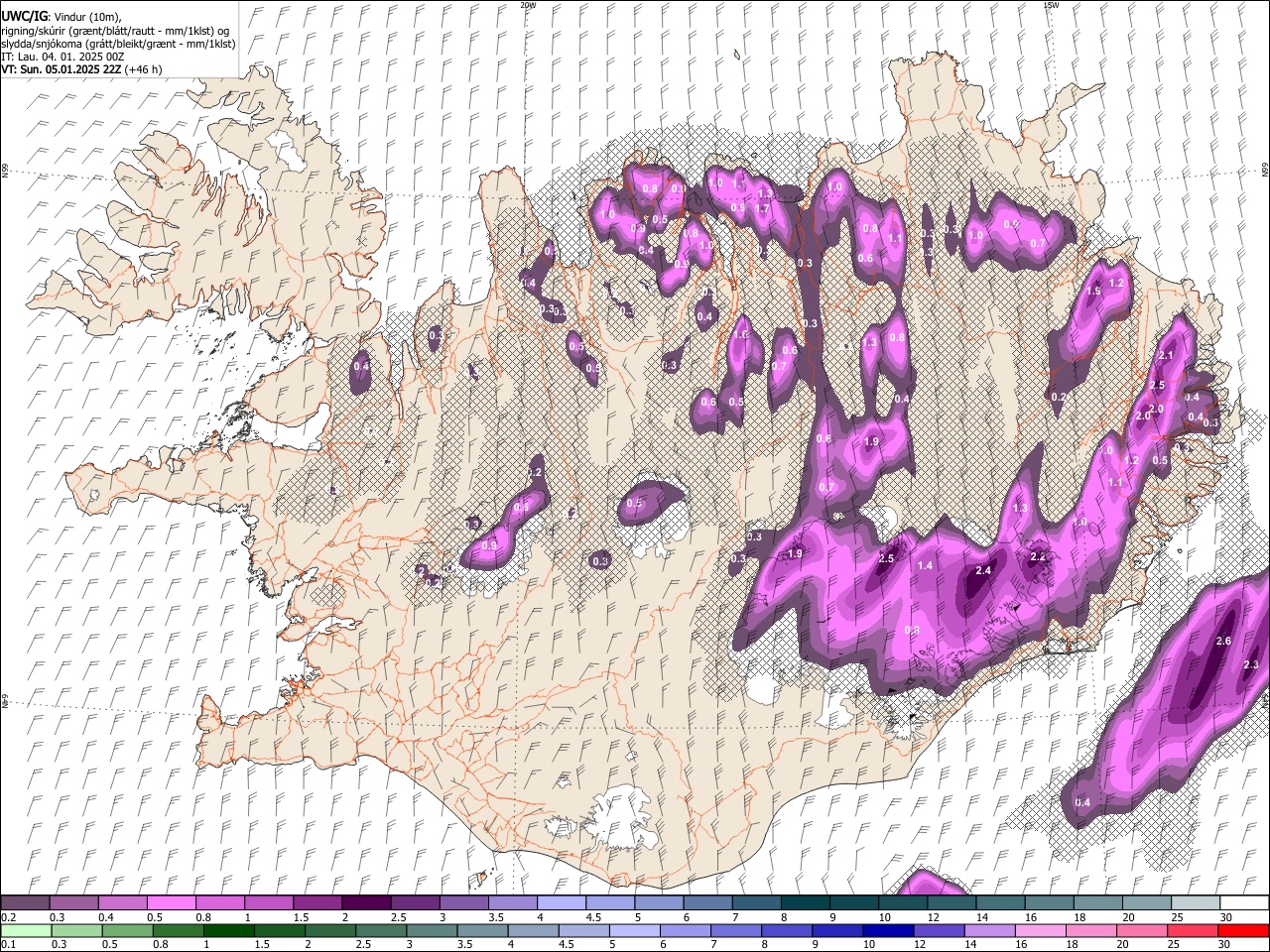Viewport: 1270px width, 952px height.
Task: Pick upper legend grey swatch between 20 and 25
Action: pyautogui.click(x=1147, y=903)
